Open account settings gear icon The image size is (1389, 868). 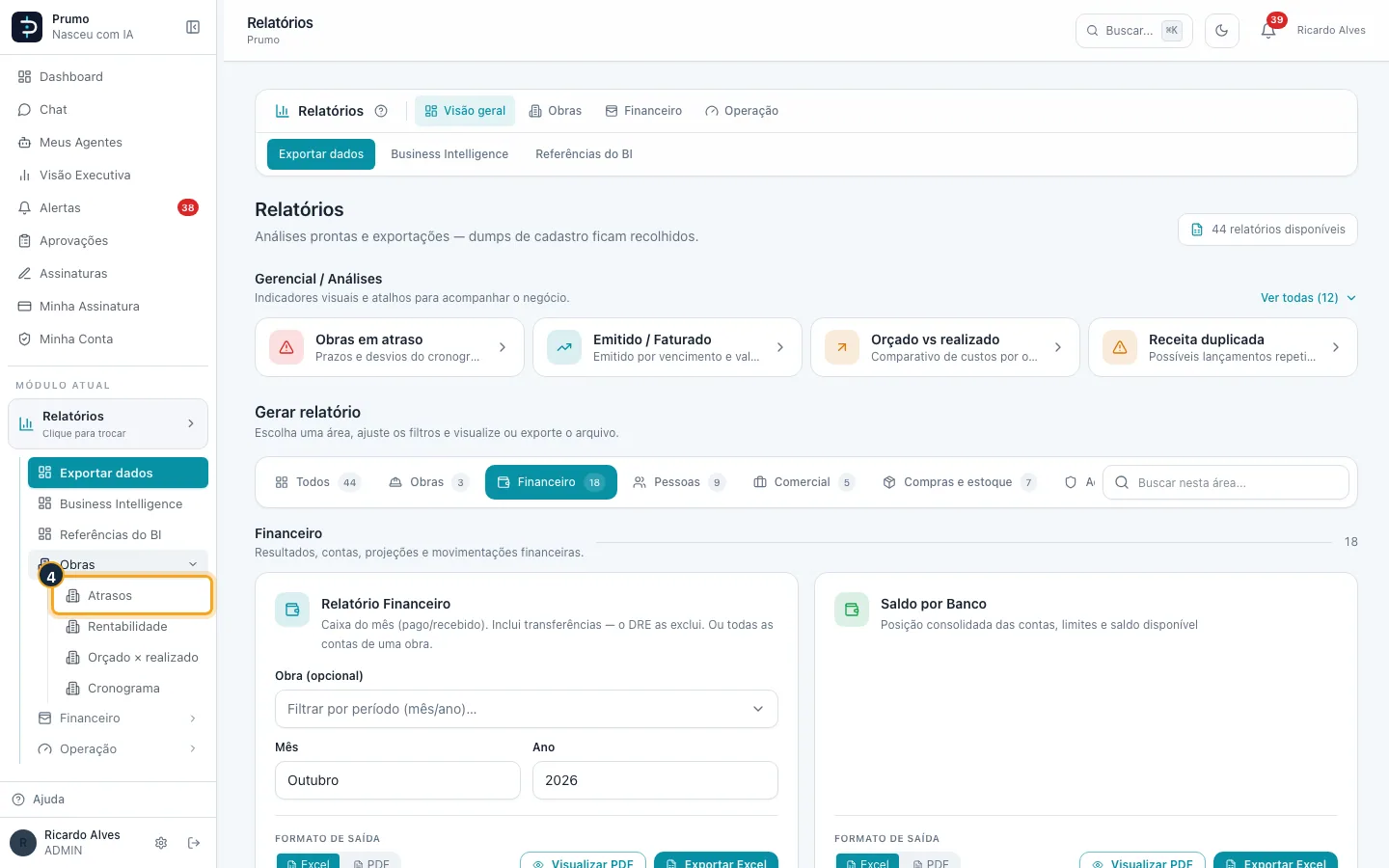[161, 843]
